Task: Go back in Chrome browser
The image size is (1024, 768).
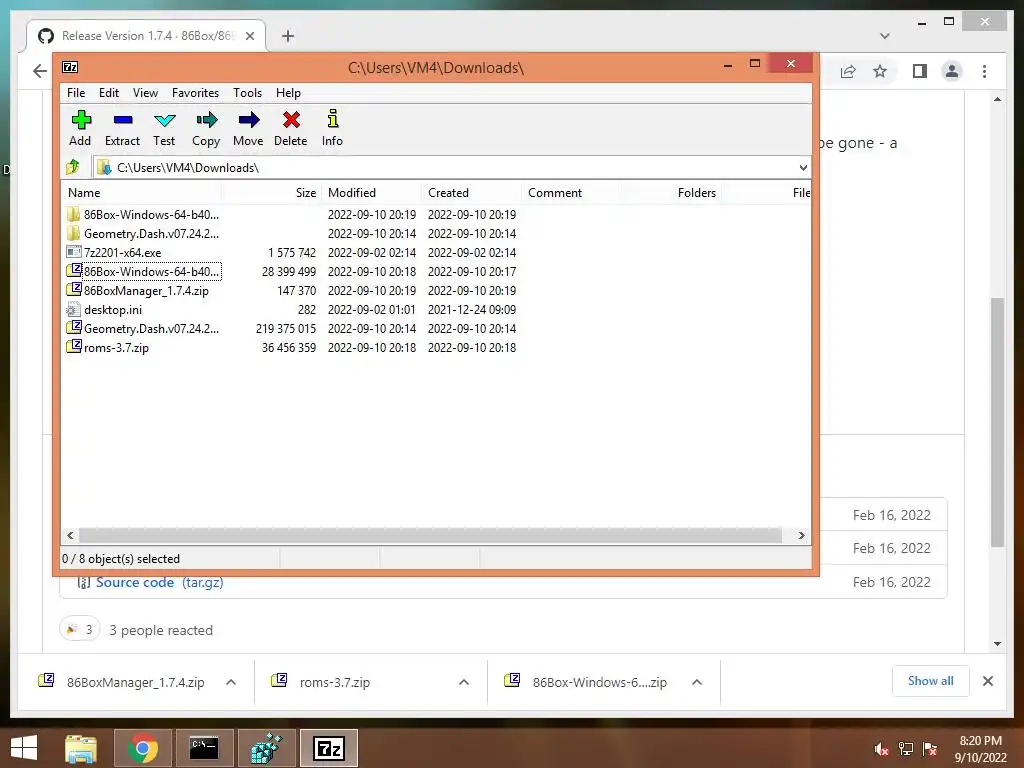Action: pos(40,71)
